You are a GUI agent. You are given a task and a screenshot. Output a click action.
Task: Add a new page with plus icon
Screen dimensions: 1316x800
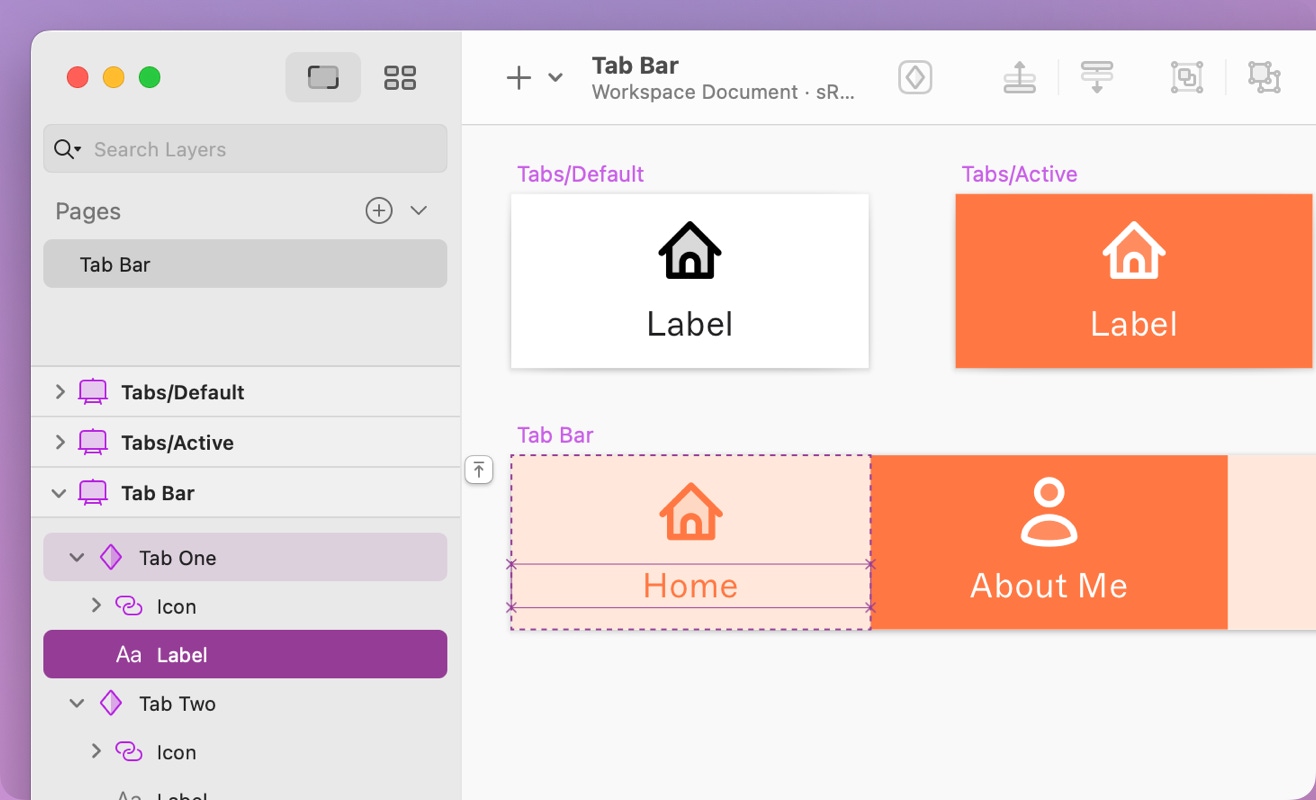coord(379,211)
